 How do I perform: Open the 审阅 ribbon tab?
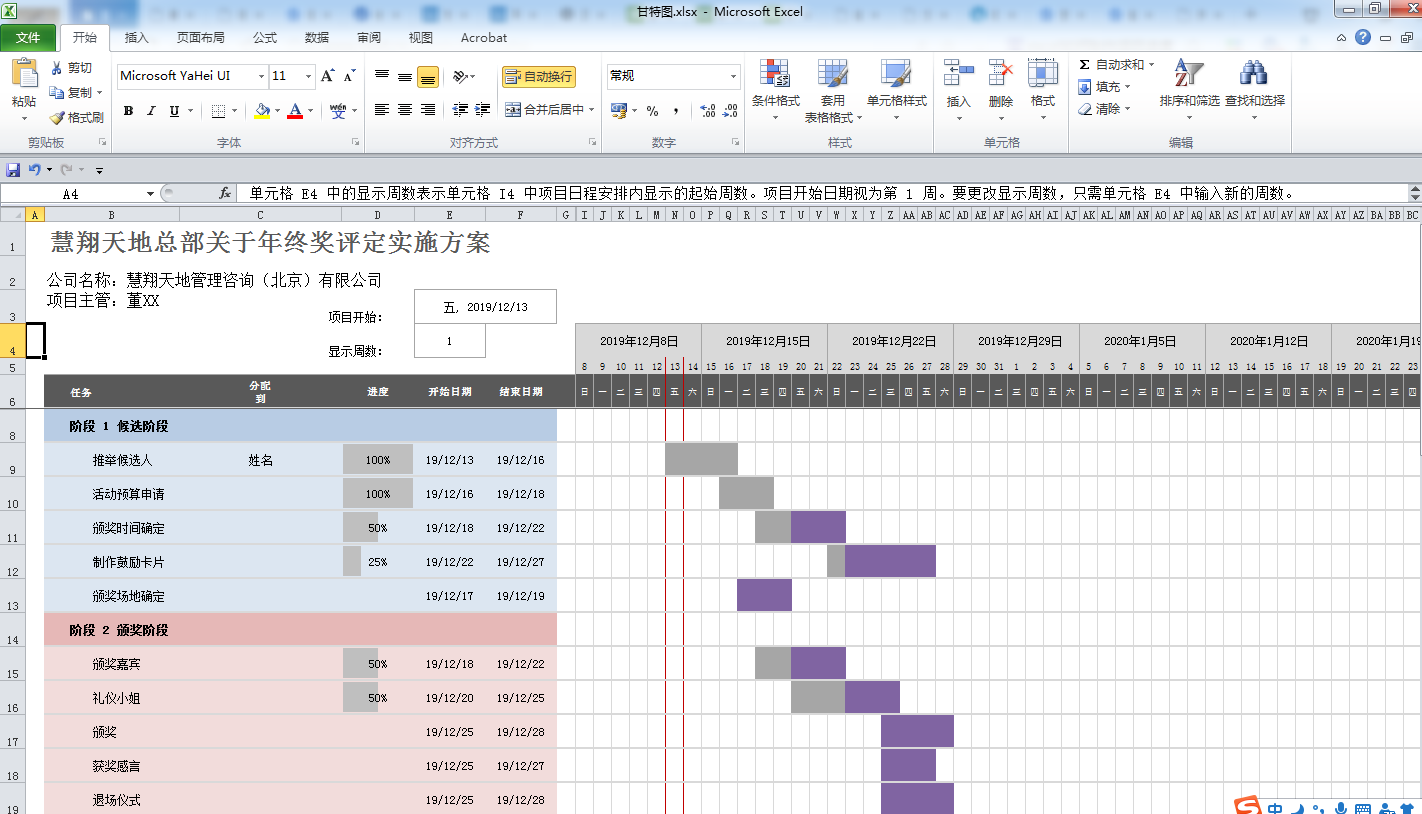coord(367,37)
